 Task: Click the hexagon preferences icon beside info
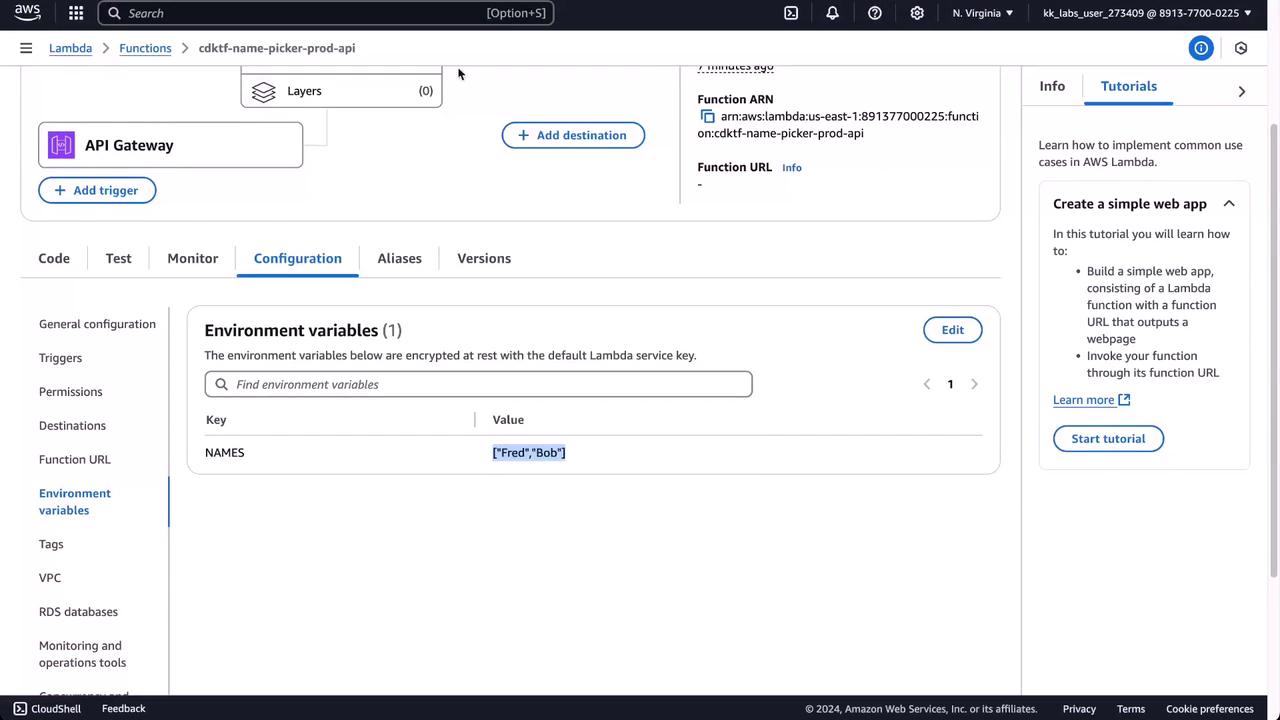pos(1241,48)
